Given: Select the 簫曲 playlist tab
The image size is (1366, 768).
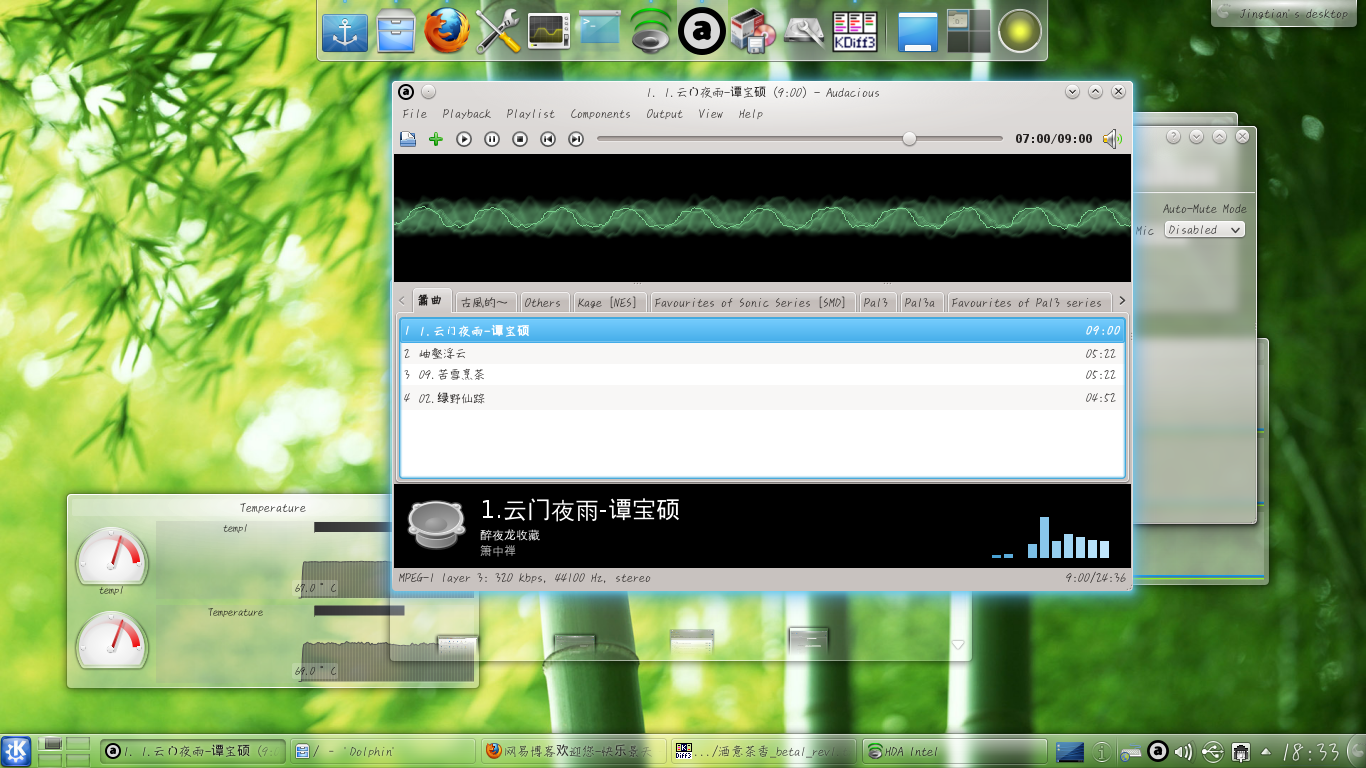Looking at the screenshot, I should (x=431, y=300).
